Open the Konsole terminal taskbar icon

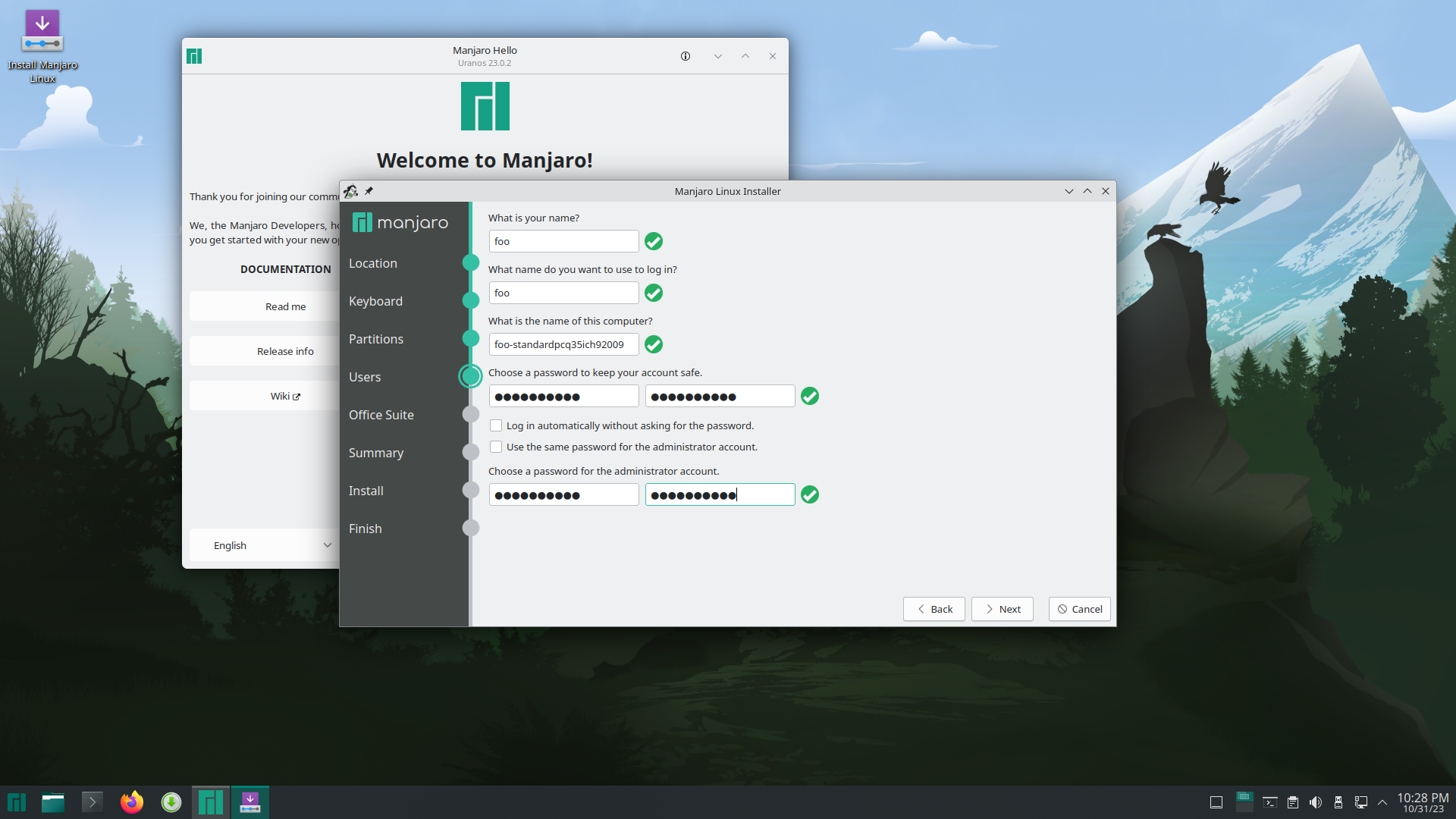(92, 802)
